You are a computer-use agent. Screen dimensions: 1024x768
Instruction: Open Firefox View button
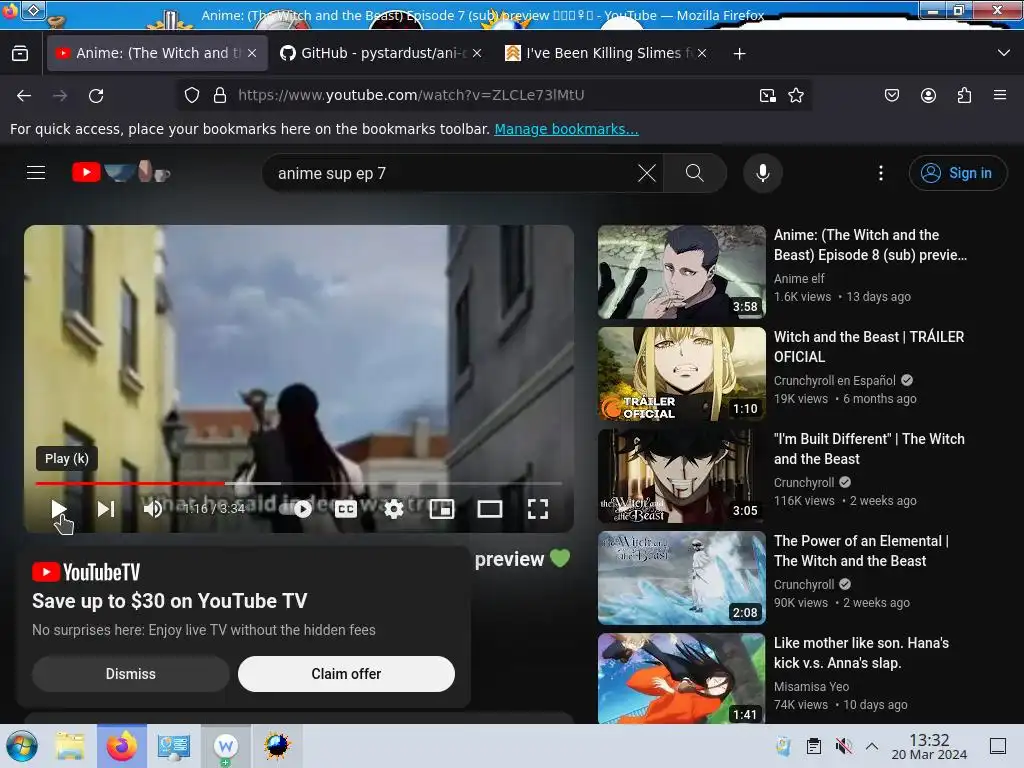[20, 53]
